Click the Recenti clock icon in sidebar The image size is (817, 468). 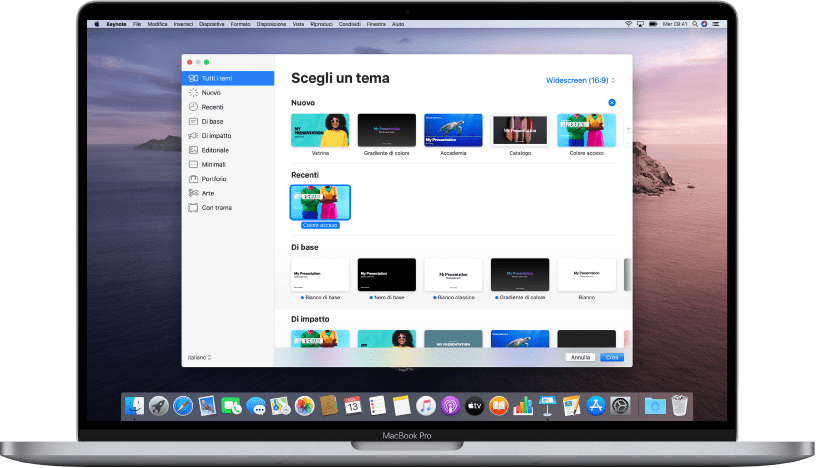193,107
